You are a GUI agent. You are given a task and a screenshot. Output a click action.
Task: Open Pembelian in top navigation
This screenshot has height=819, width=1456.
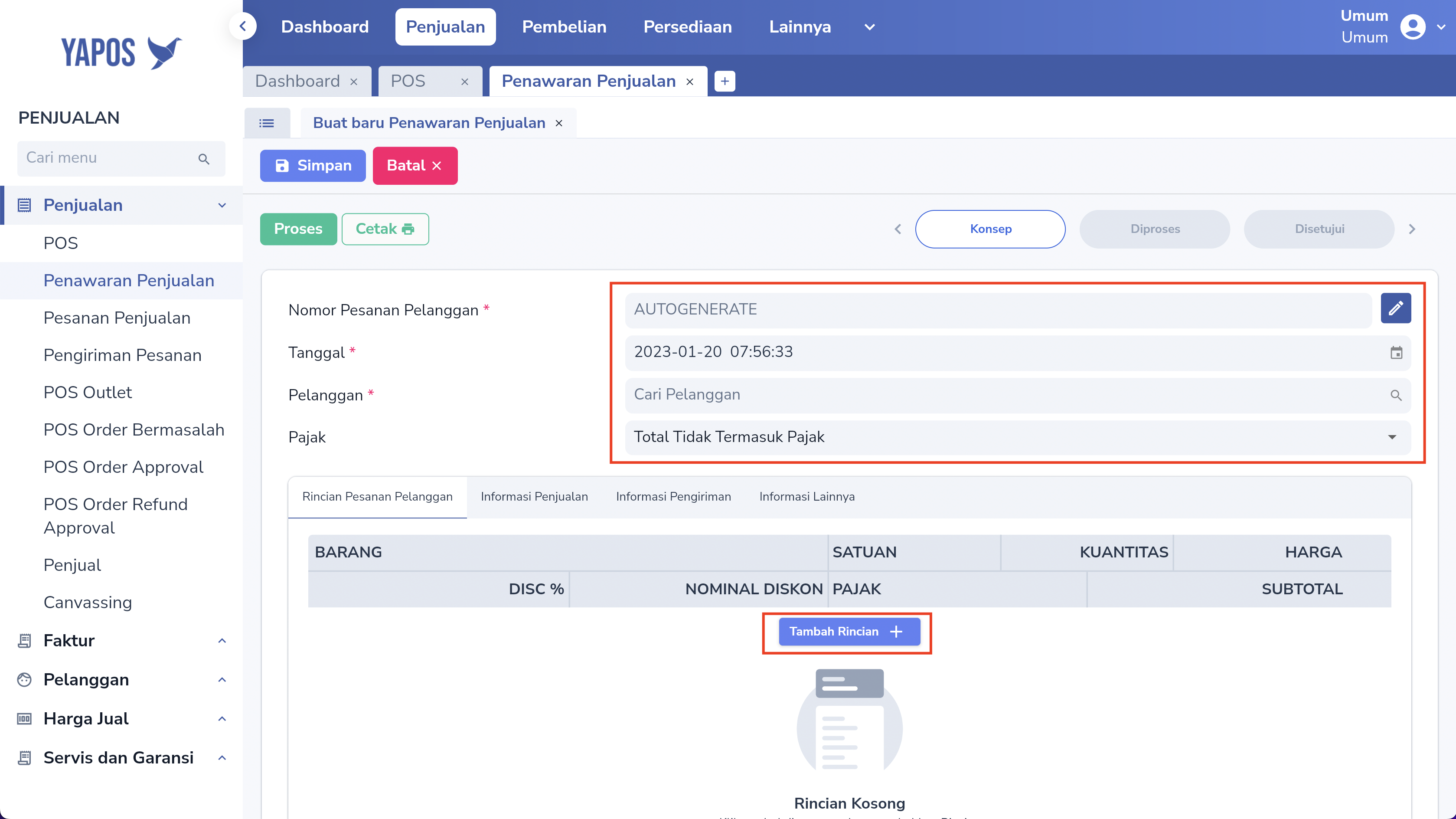[x=564, y=26]
